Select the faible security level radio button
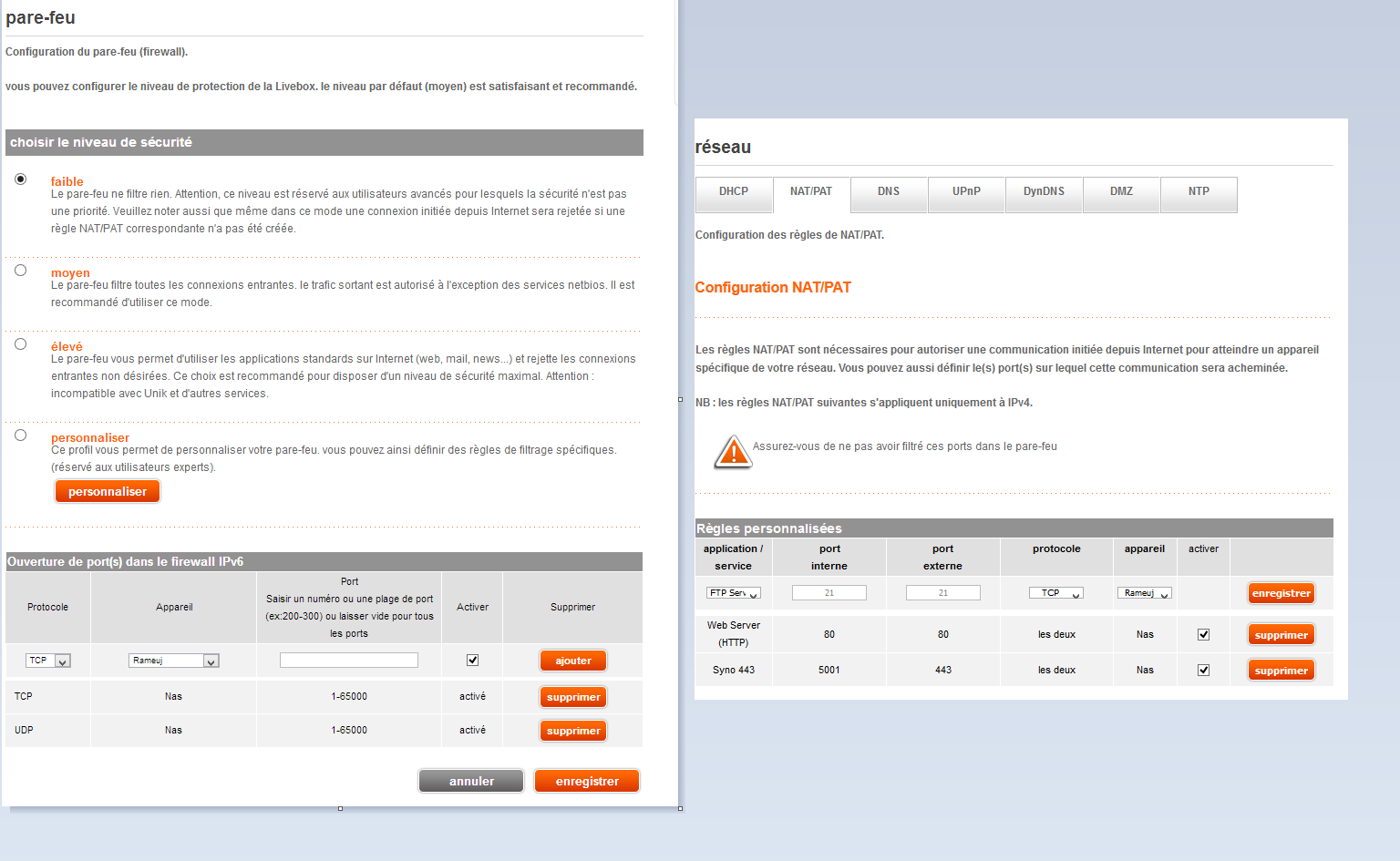This screenshot has width=1400, height=861. coord(20,179)
